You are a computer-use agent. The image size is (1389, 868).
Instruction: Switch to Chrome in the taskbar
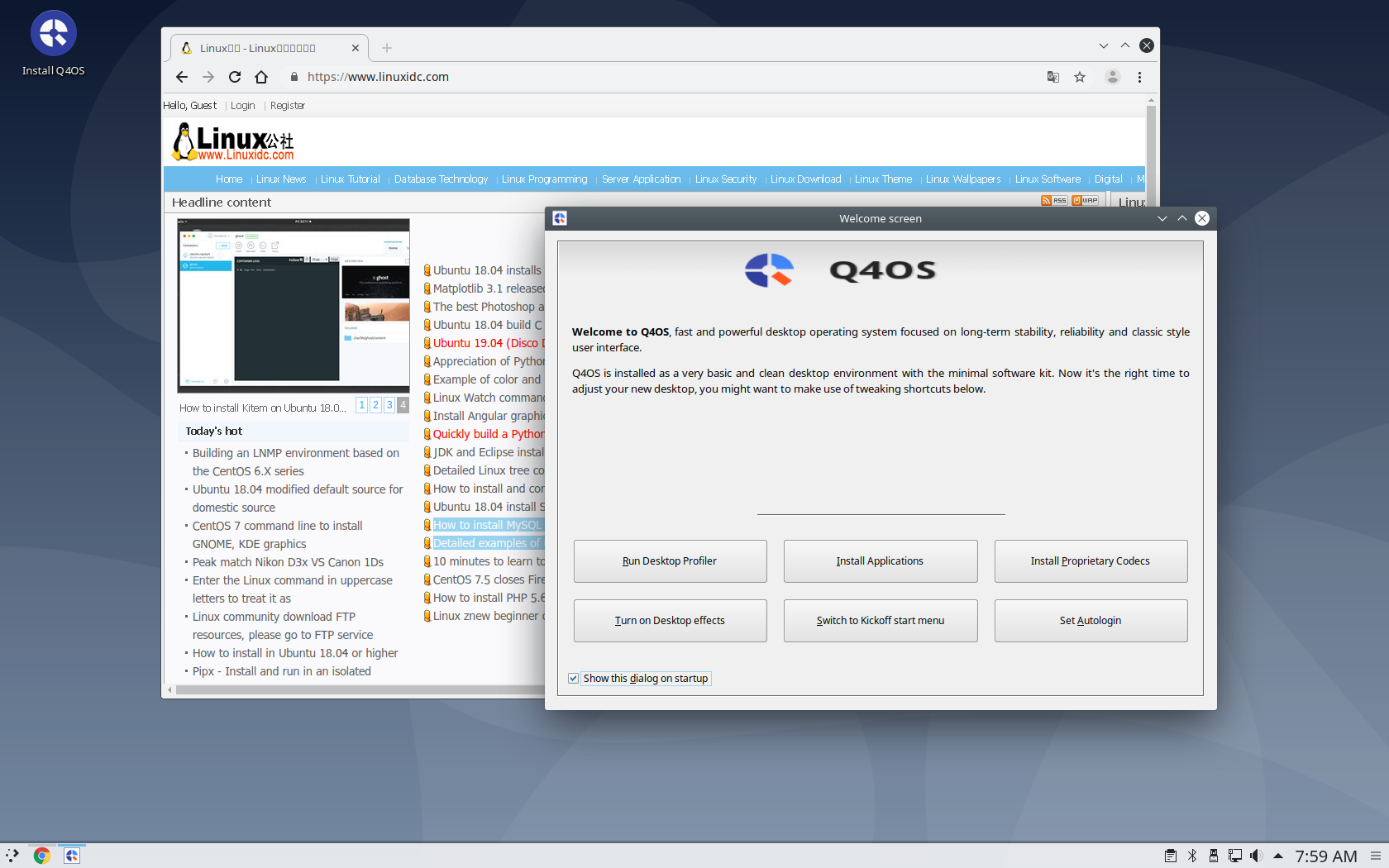pos(42,856)
